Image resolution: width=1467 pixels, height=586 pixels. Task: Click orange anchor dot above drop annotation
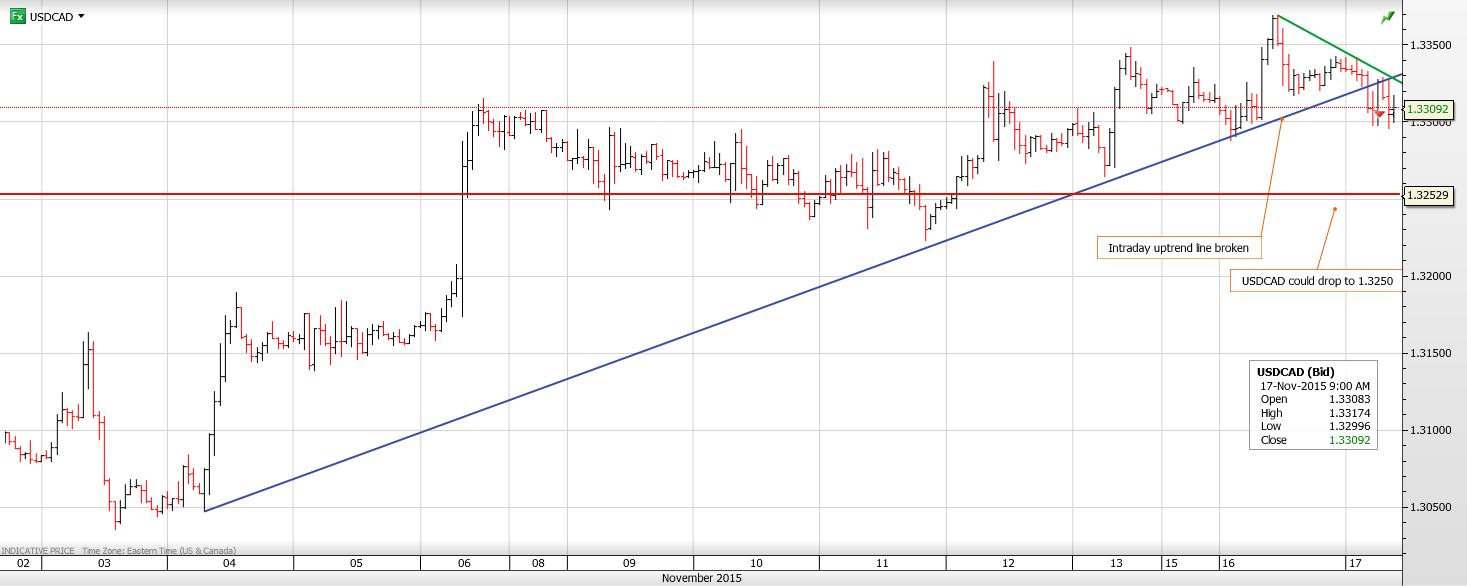click(x=1334, y=209)
